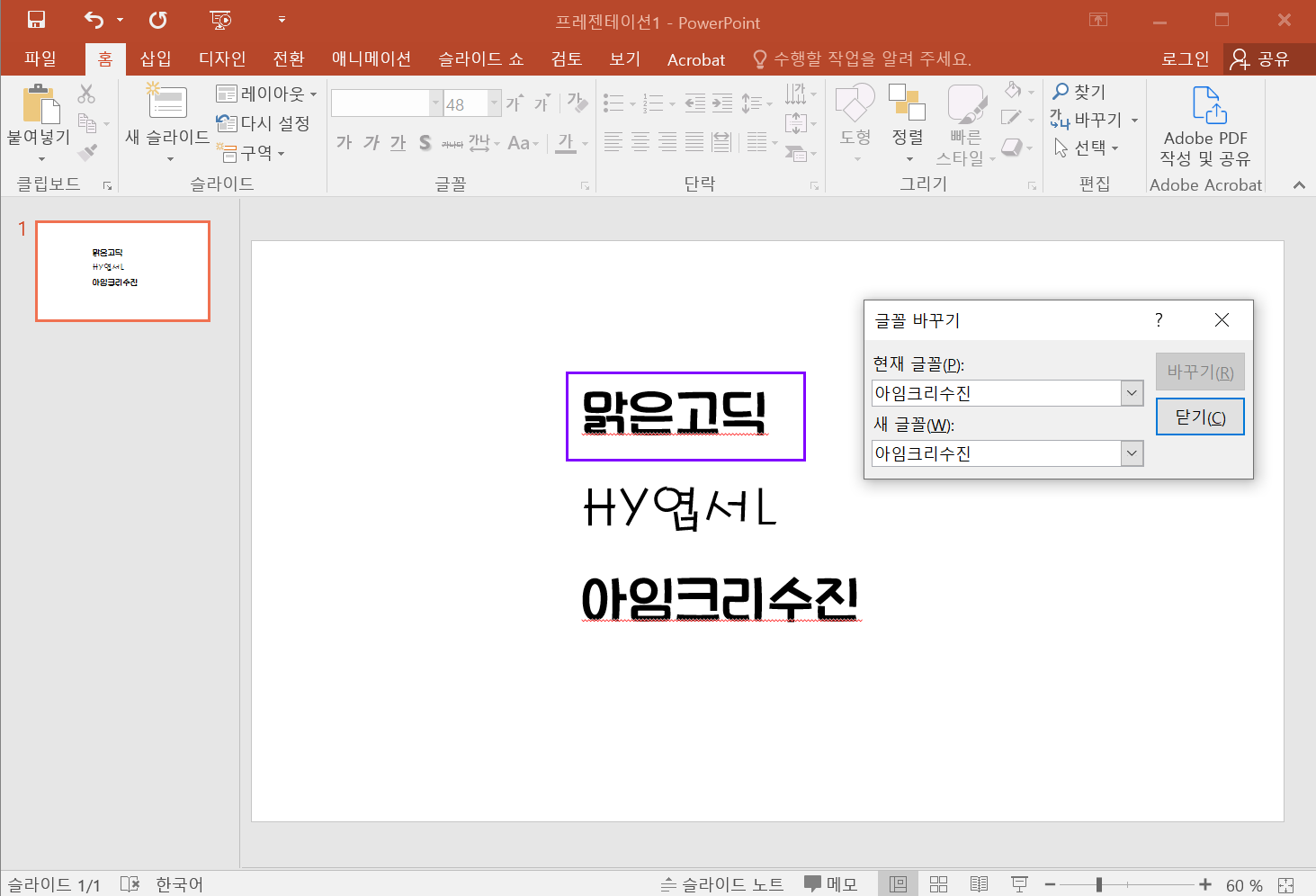Viewport: 1316px width, 896px height.
Task: Switch to the 삽입 insert tab
Action: (156, 58)
